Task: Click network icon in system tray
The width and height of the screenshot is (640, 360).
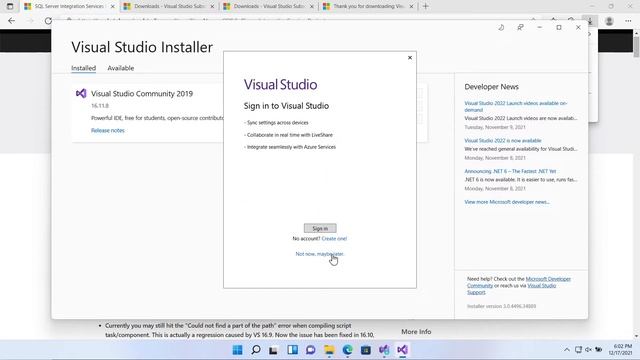Action: pyautogui.click(x=578, y=350)
